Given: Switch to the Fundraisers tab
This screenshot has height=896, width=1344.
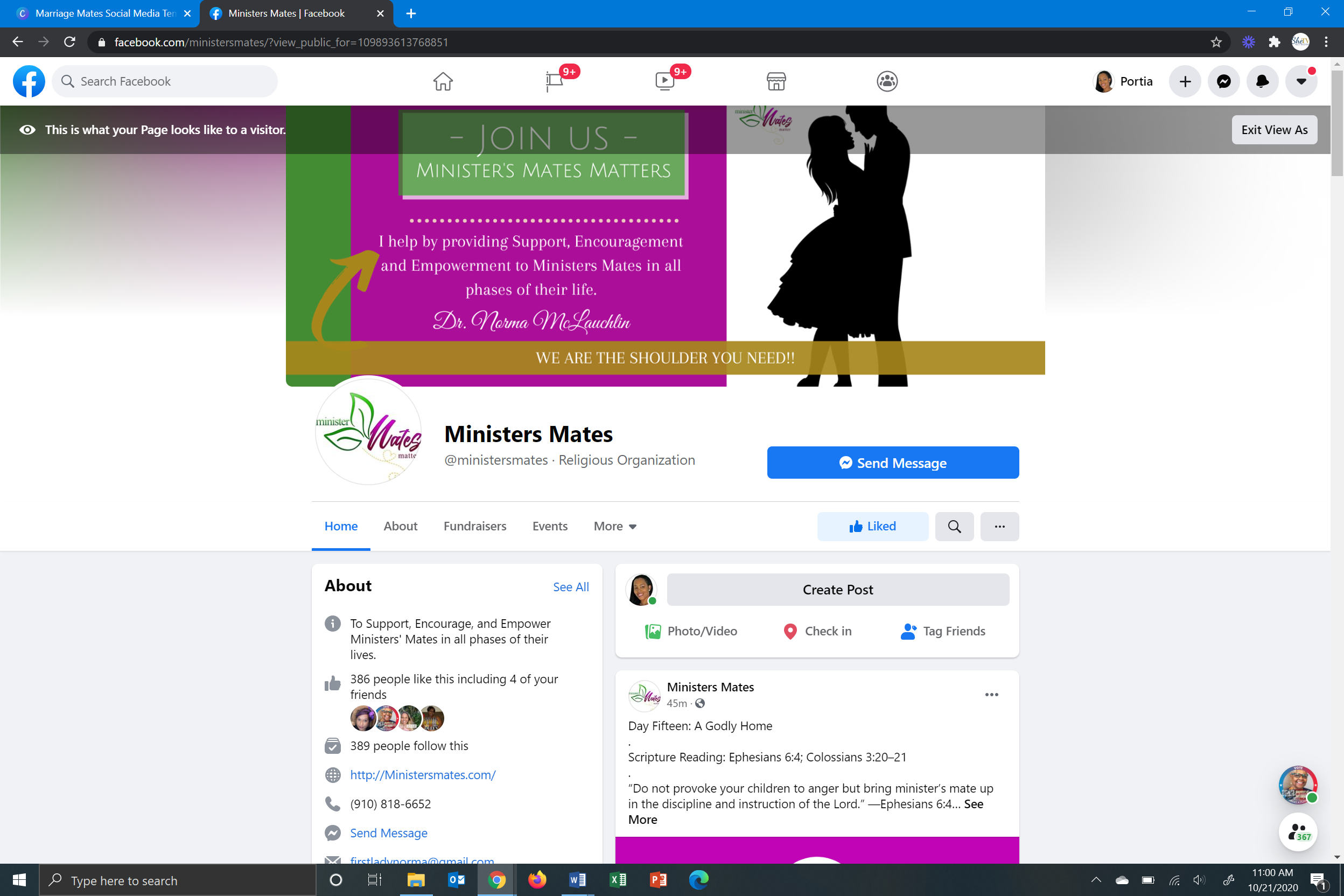Looking at the screenshot, I should click(475, 526).
